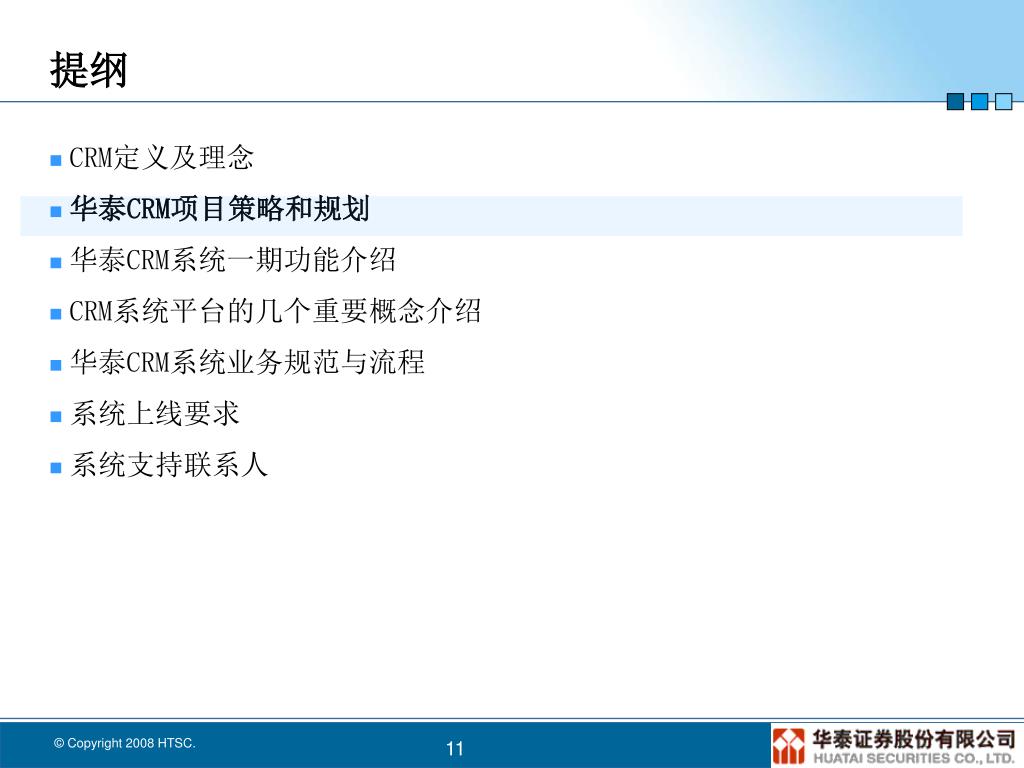Click the line 系统上线要求
Image resolution: width=1024 pixels, height=768 pixels.
pyautogui.click(x=155, y=414)
